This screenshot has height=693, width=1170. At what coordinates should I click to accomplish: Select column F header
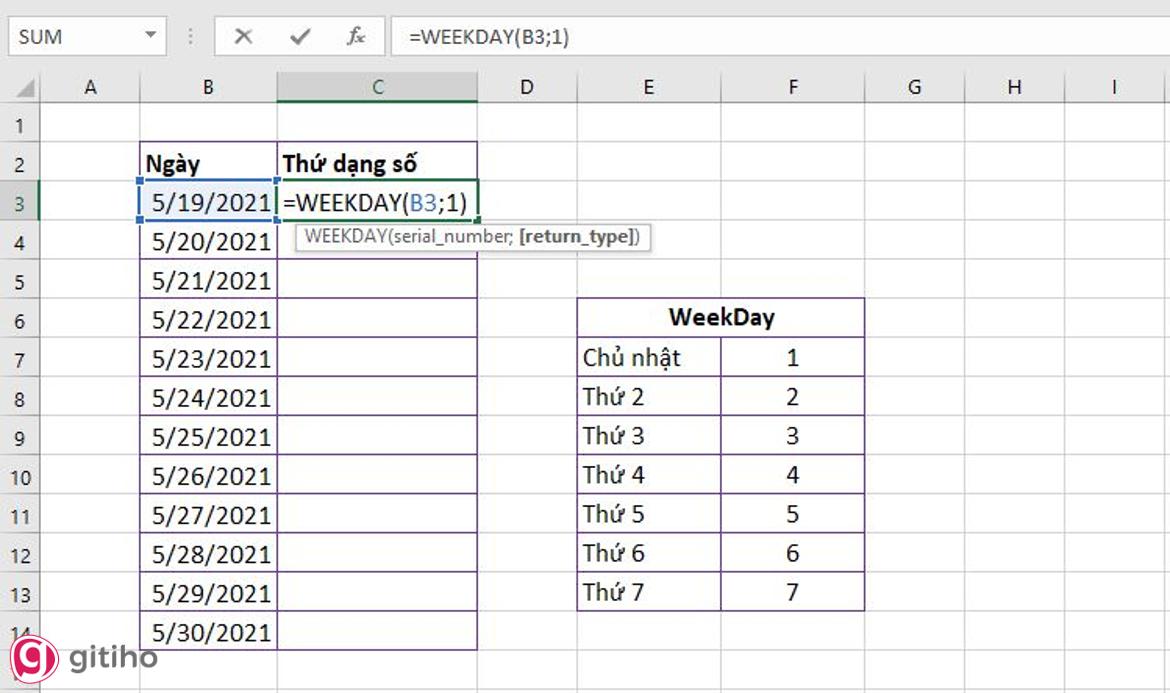pyautogui.click(x=793, y=87)
